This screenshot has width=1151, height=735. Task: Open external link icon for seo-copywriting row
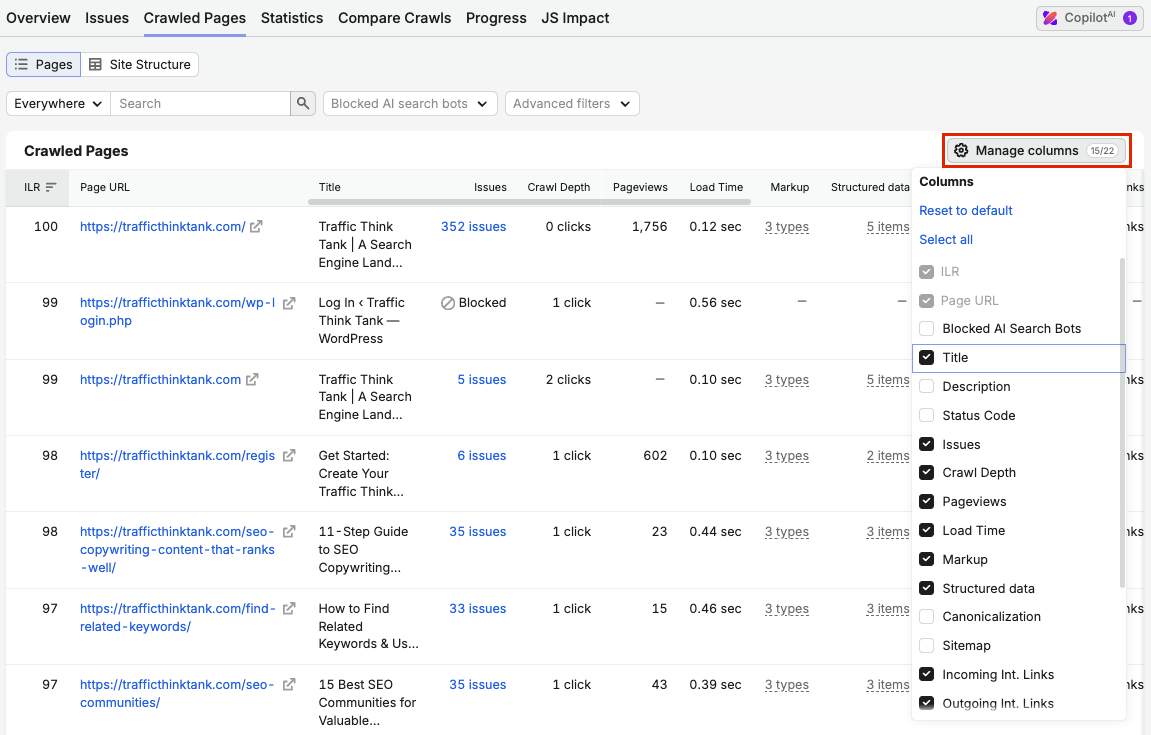[289, 531]
